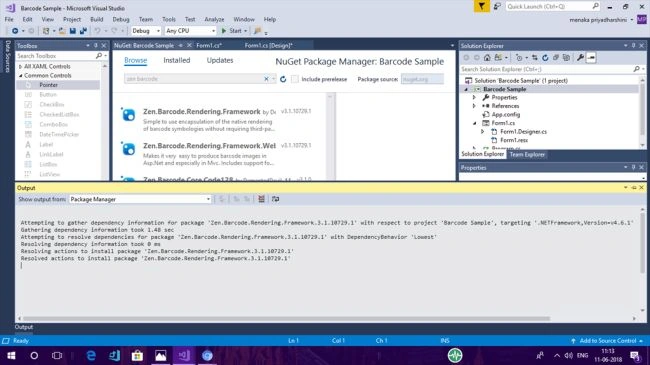Click the notifications flag icon in the title bar
This screenshot has height=365, width=650.
pos(481,6)
